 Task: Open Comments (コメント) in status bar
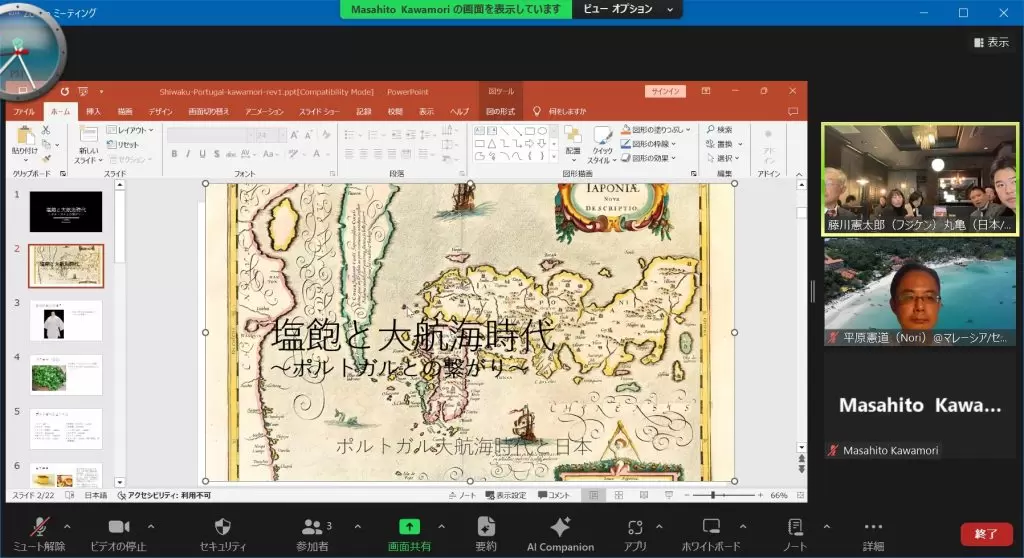[x=554, y=495]
